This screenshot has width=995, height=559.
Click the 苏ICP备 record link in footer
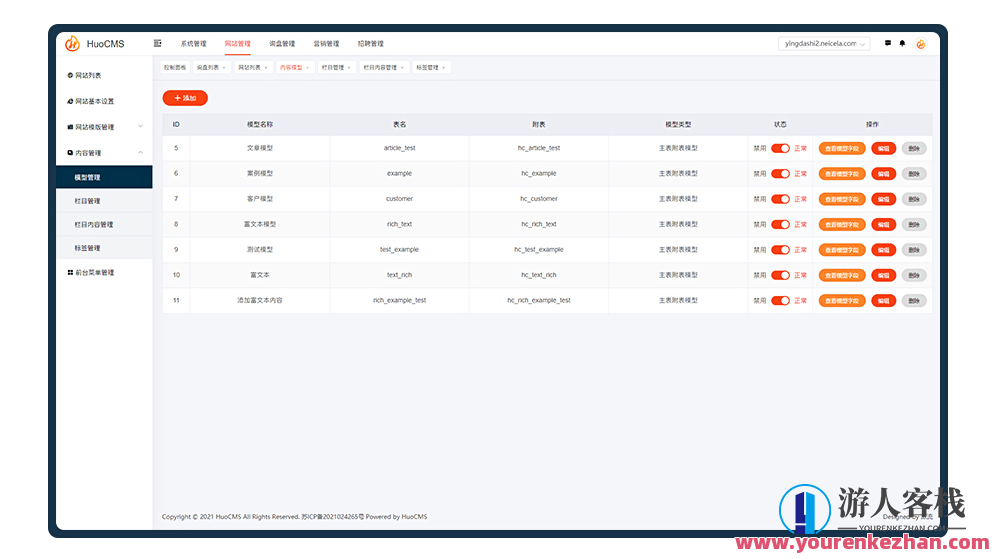pos(333,517)
